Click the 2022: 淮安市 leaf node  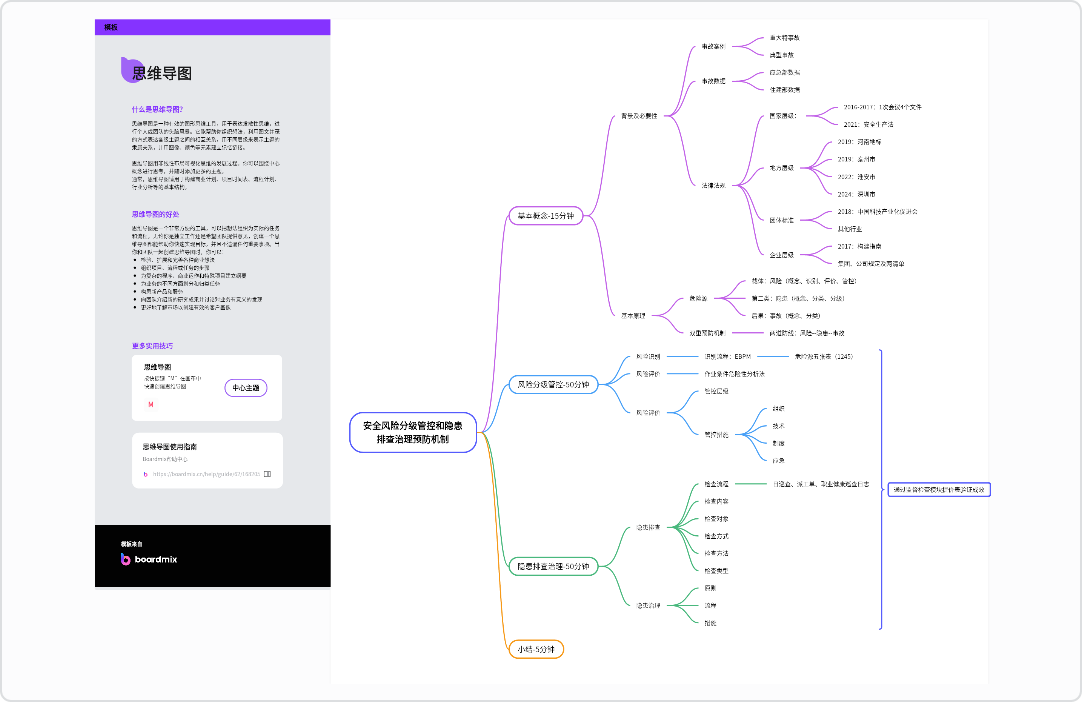(856, 177)
